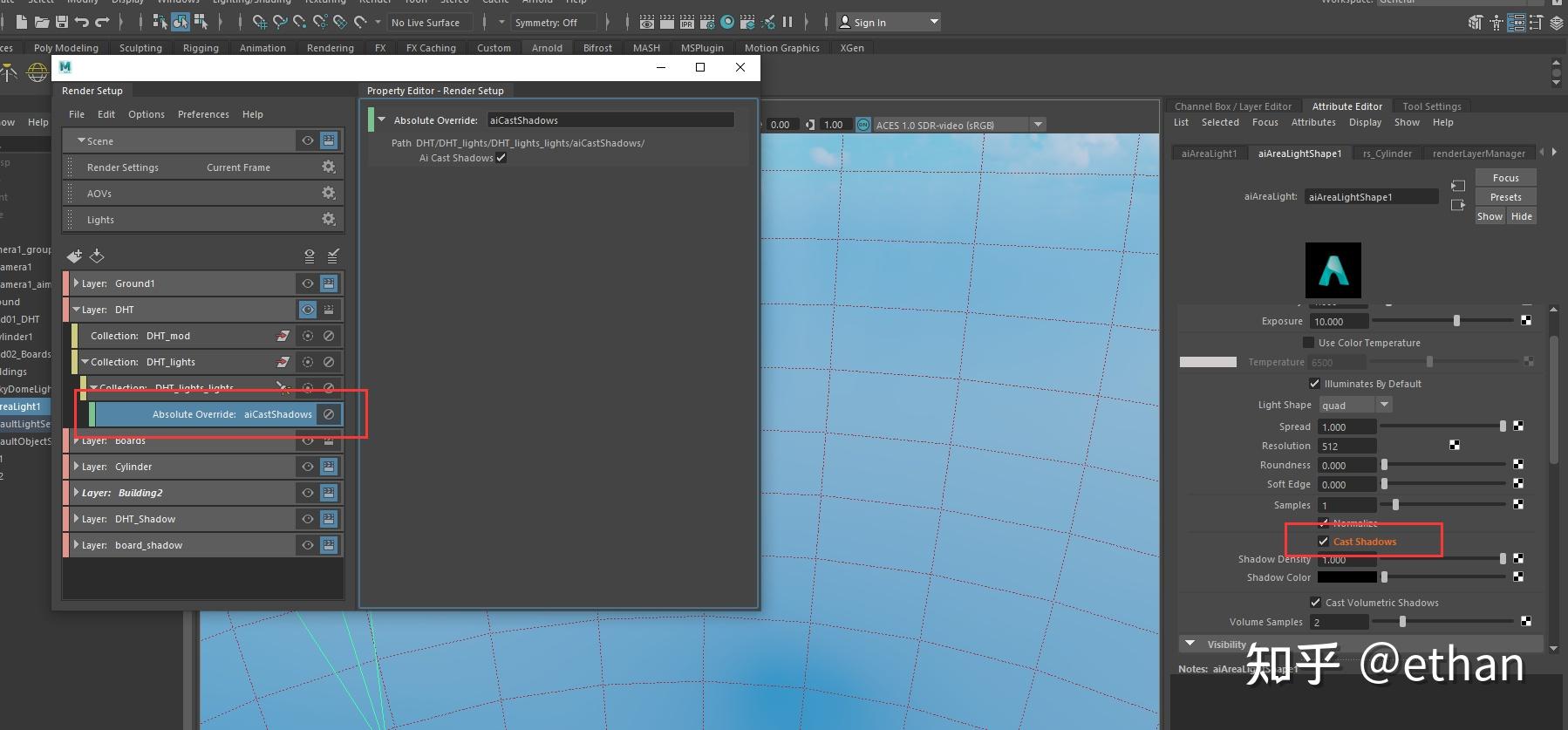Toggle Illuminates By Default checkbox
Image resolution: width=1568 pixels, height=730 pixels.
pos(1315,384)
